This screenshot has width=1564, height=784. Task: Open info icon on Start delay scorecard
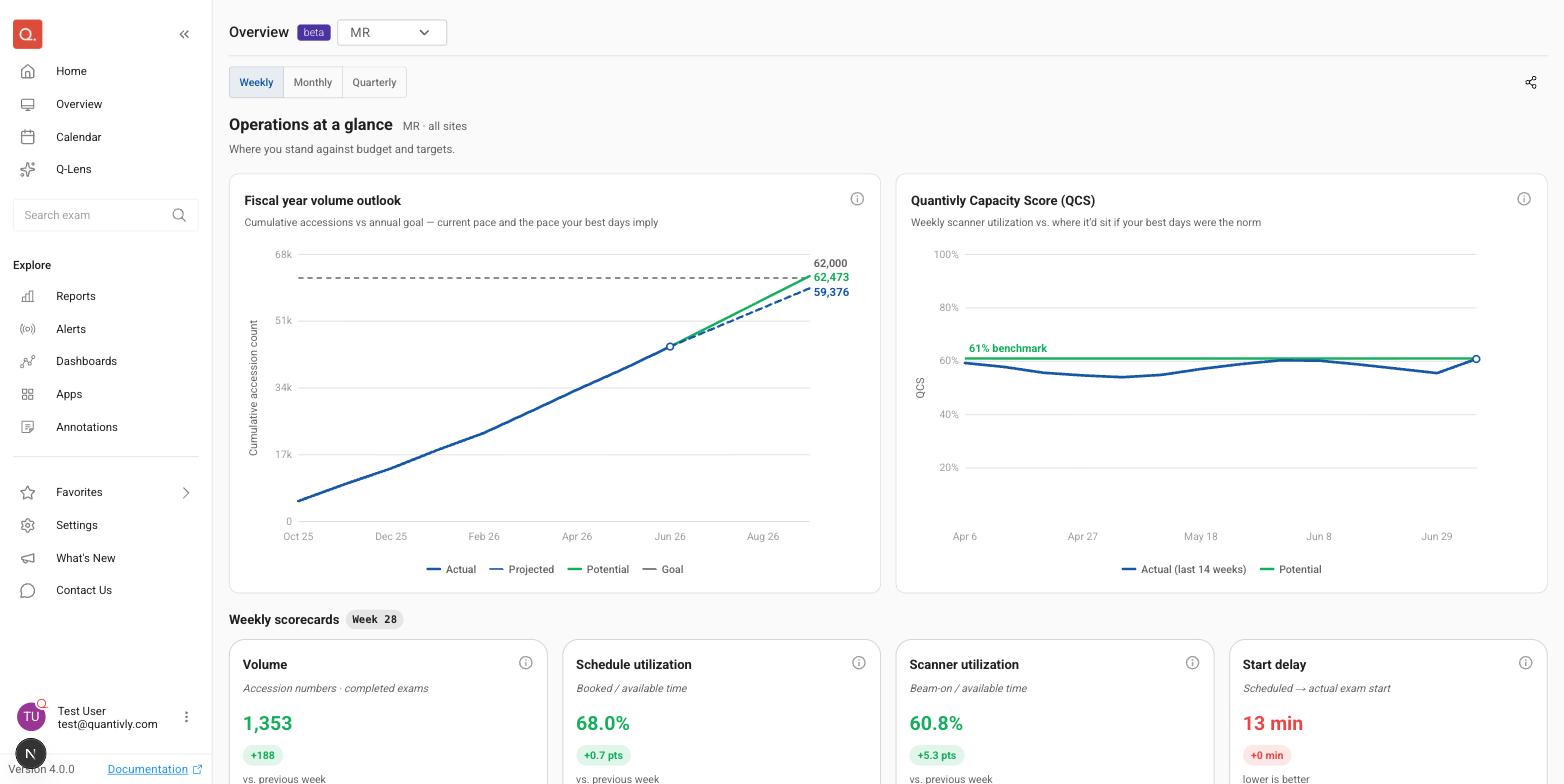tap(1526, 662)
